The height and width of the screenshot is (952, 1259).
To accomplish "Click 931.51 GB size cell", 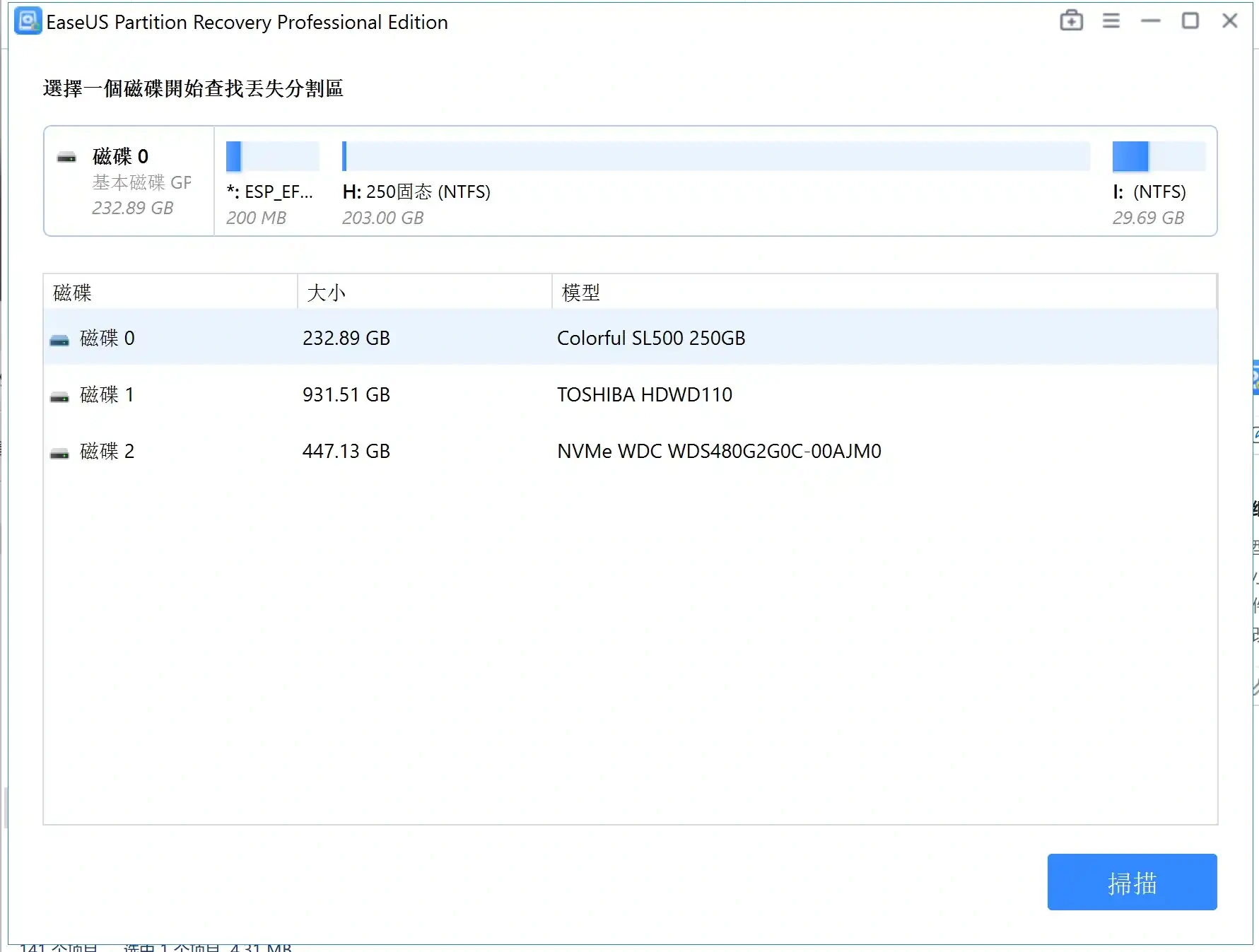I will click(346, 394).
